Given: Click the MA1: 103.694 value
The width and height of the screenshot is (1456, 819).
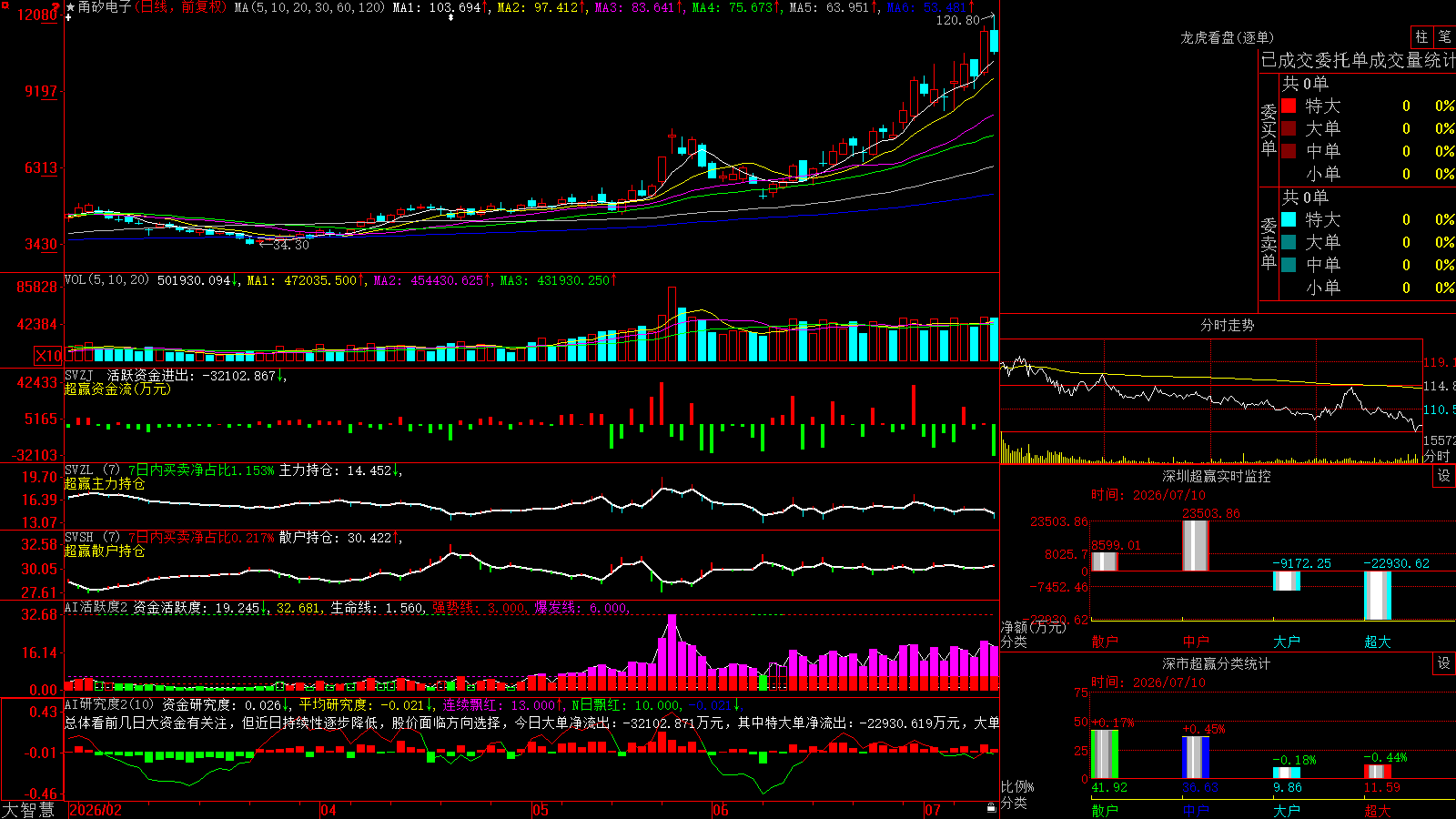Looking at the screenshot, I should 440,7.
